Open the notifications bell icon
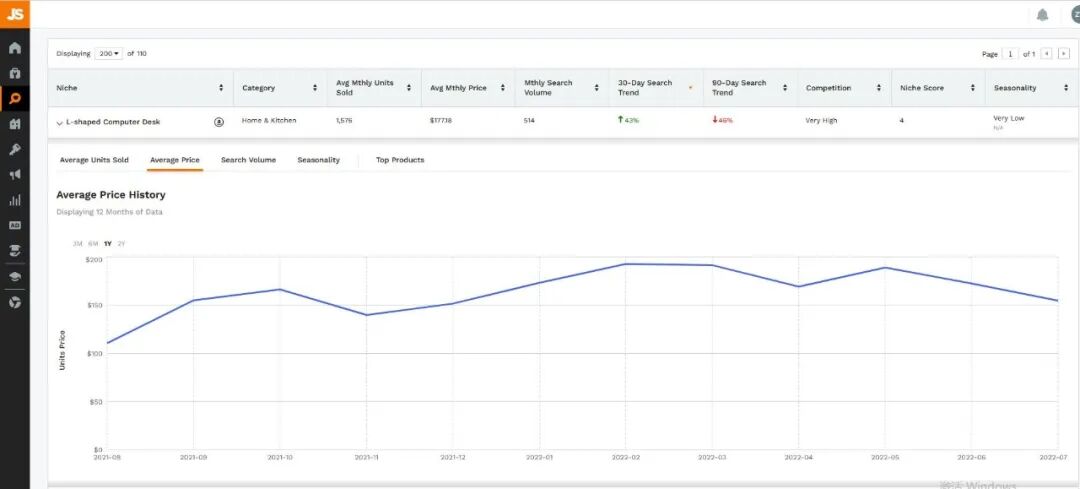 (1042, 14)
